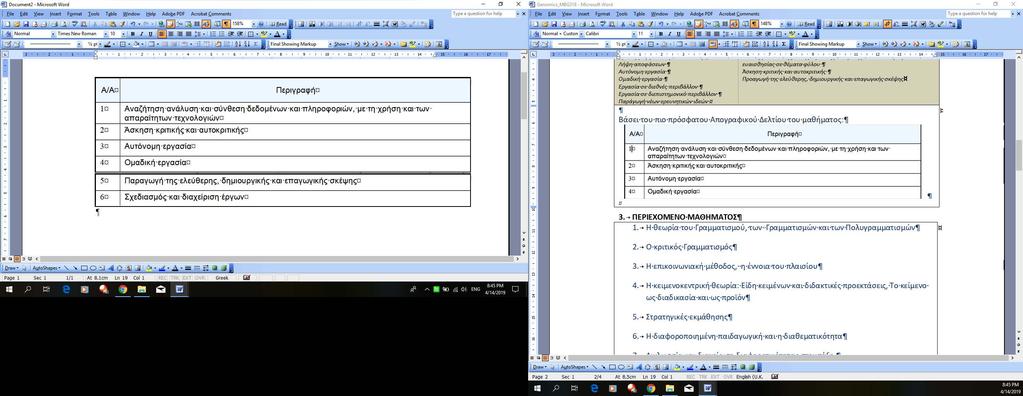The height and width of the screenshot is (396, 1023).
Task: Click the Undo icon in the left toolbar
Action: [x=132, y=23]
